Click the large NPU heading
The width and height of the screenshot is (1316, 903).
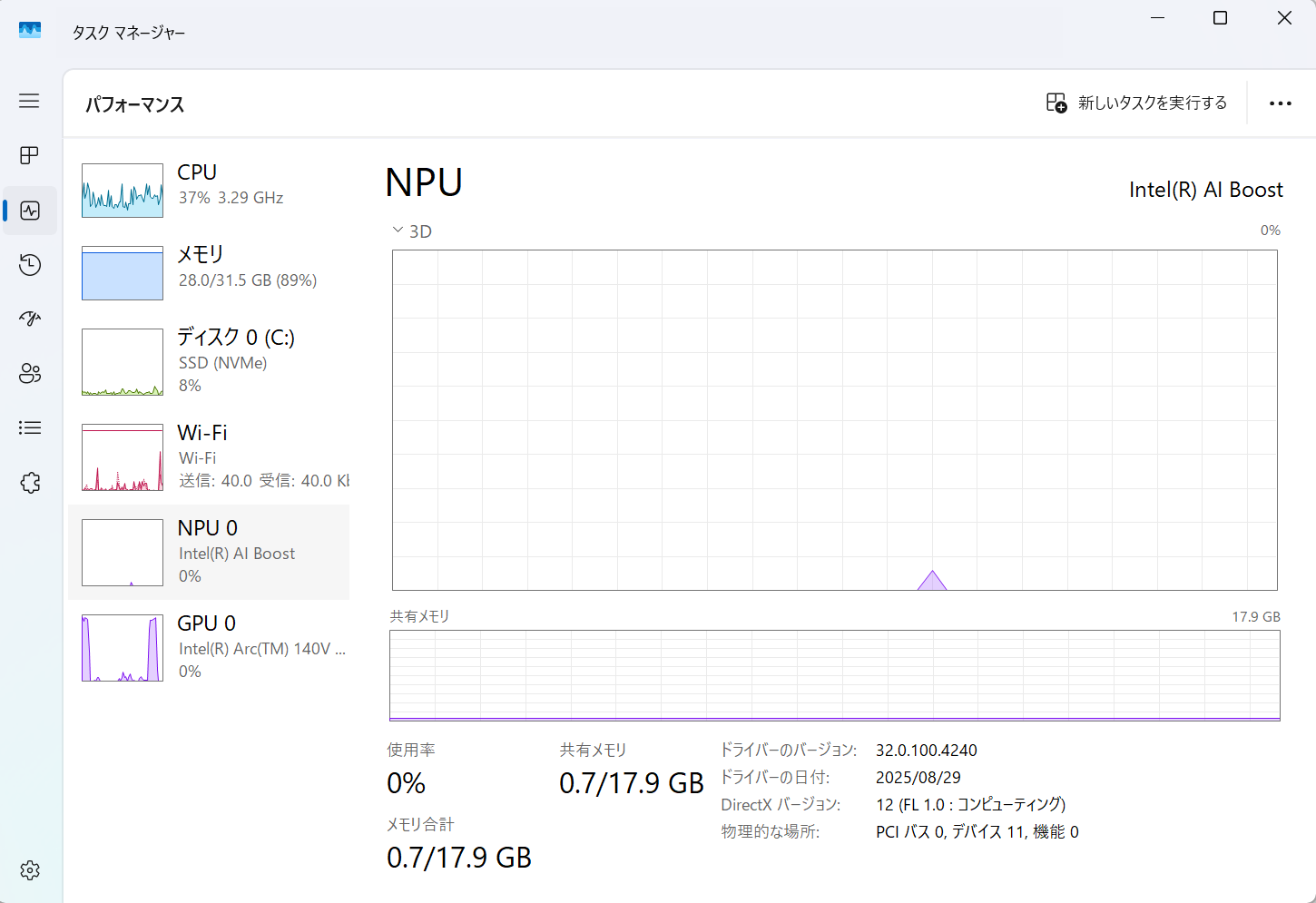(424, 182)
